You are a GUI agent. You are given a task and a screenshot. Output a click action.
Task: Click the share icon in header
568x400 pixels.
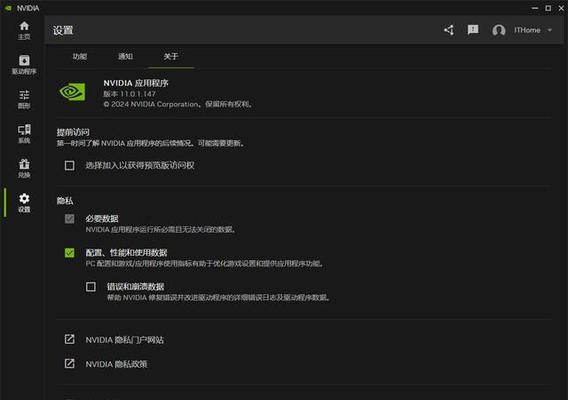click(x=449, y=30)
